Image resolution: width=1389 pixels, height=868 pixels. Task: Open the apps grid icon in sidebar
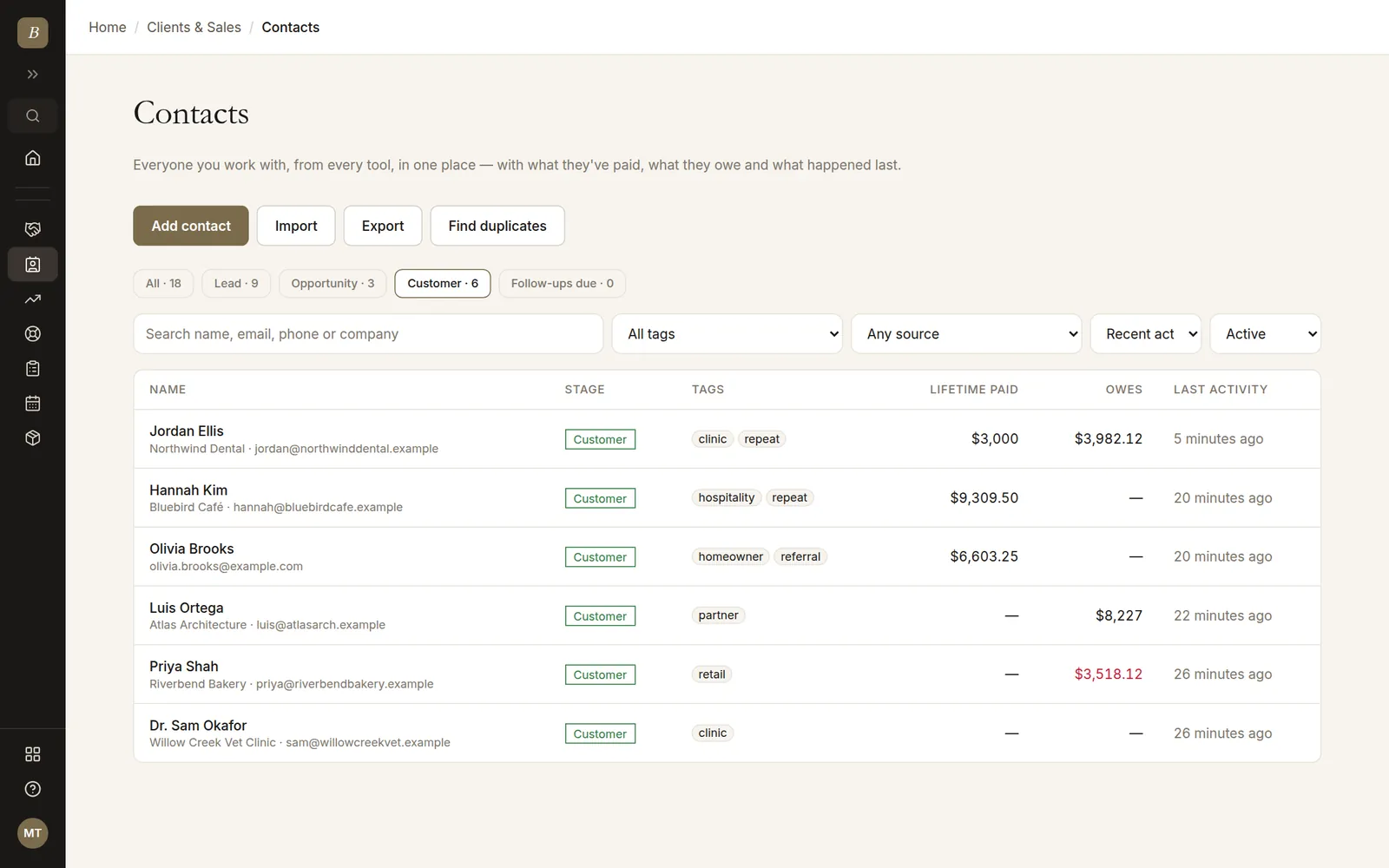33,754
